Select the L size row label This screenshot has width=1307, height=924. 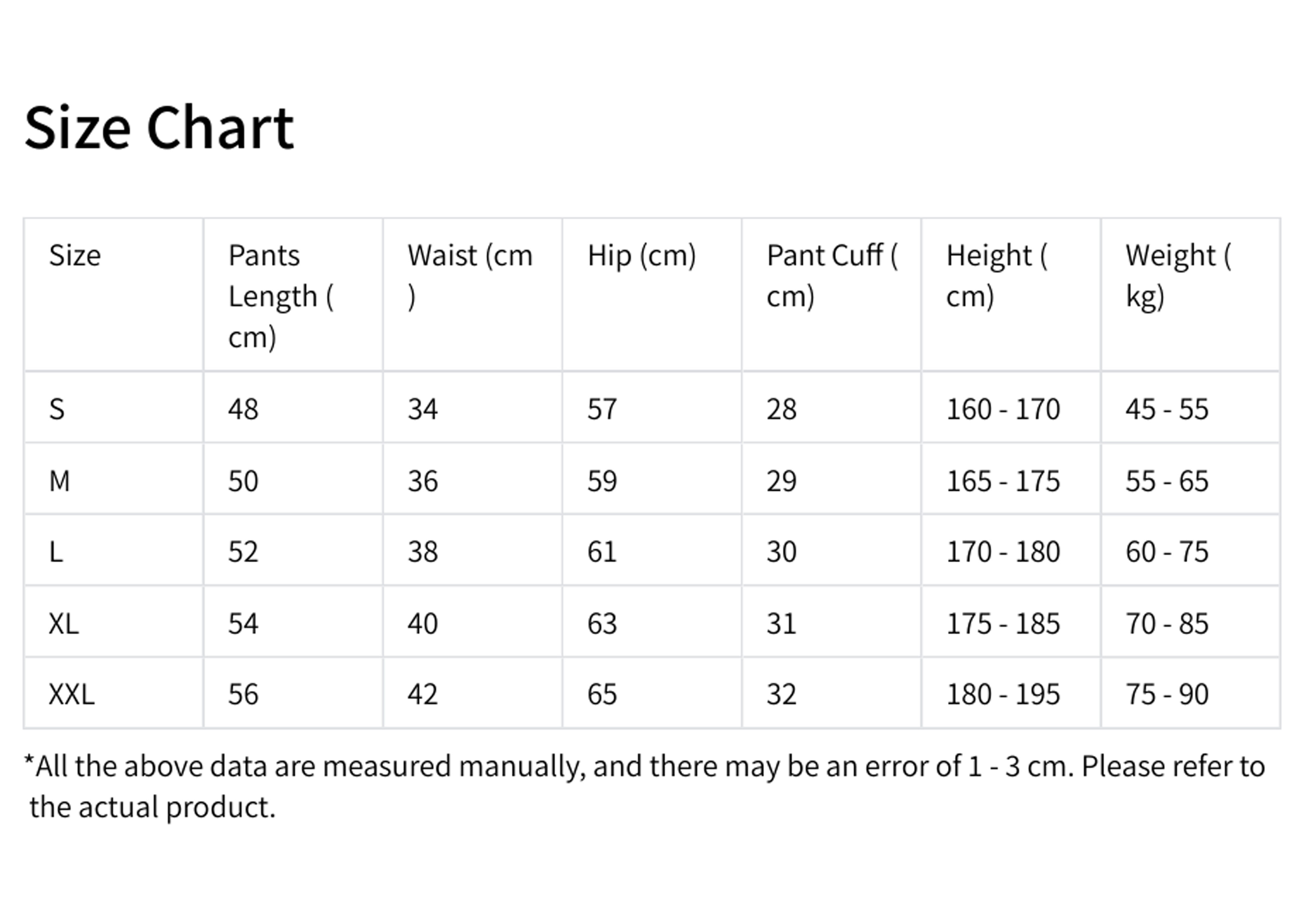56,552
